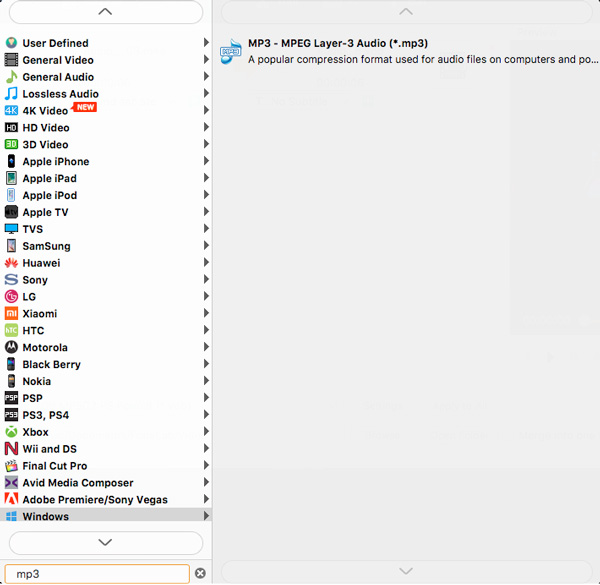This screenshot has height=585, width=600.
Task: Click the HTC logo icon
Action: pyautogui.click(x=11, y=330)
